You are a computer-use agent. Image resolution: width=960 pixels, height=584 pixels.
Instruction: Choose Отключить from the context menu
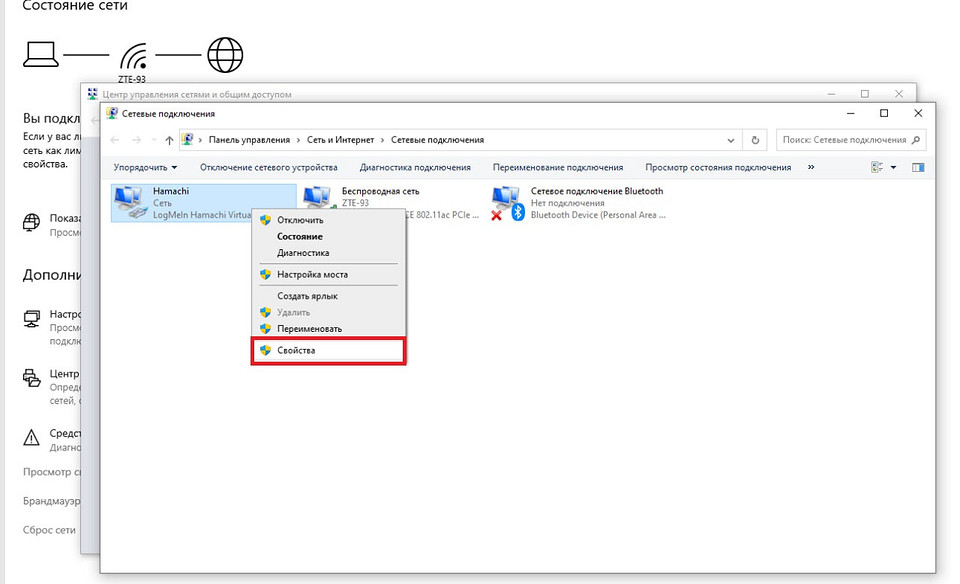(x=299, y=220)
